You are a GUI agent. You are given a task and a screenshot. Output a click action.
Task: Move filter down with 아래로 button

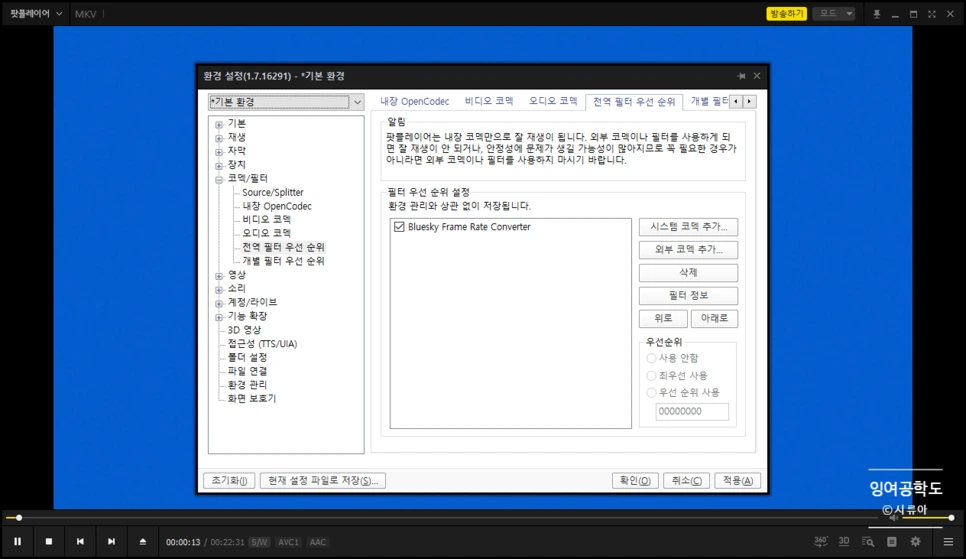click(x=714, y=319)
